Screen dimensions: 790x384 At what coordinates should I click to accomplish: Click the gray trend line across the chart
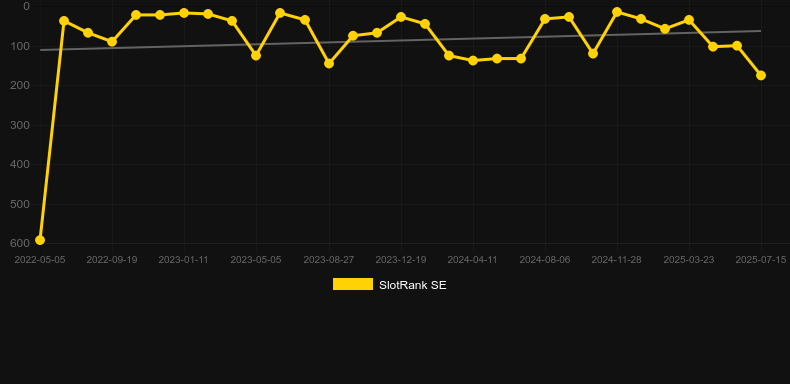click(401, 41)
